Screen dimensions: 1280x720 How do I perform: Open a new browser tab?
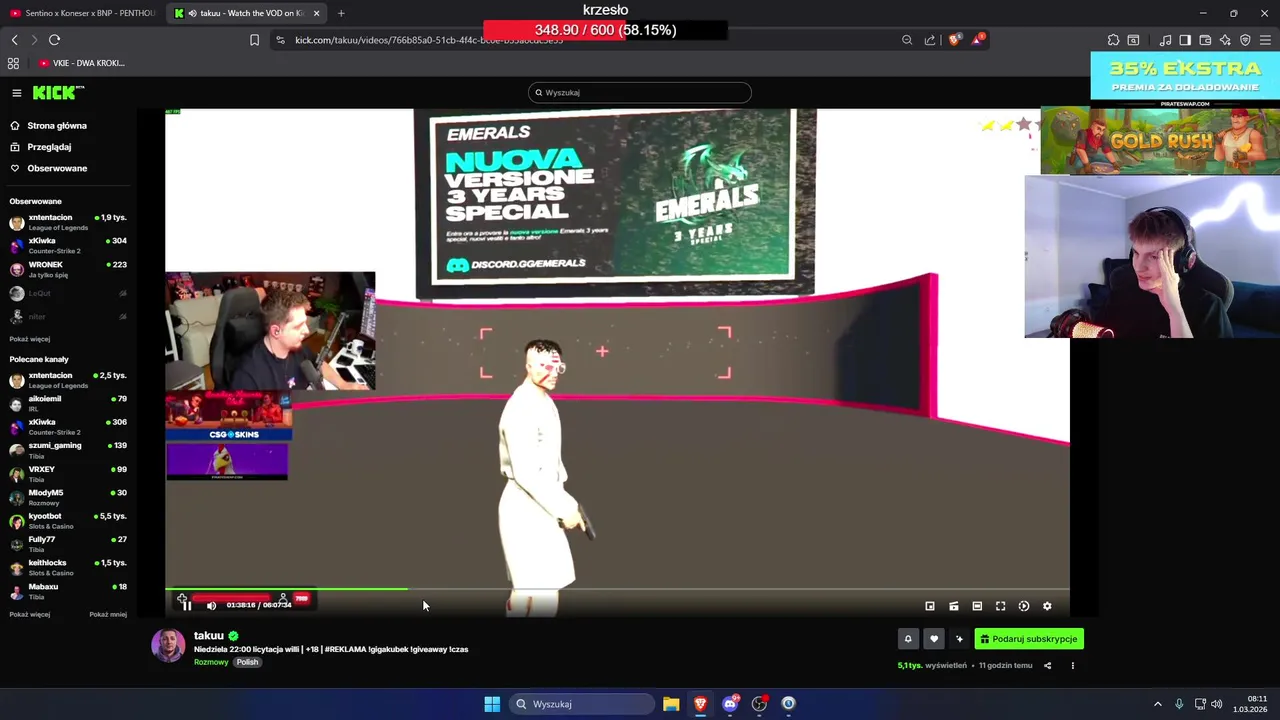click(341, 13)
